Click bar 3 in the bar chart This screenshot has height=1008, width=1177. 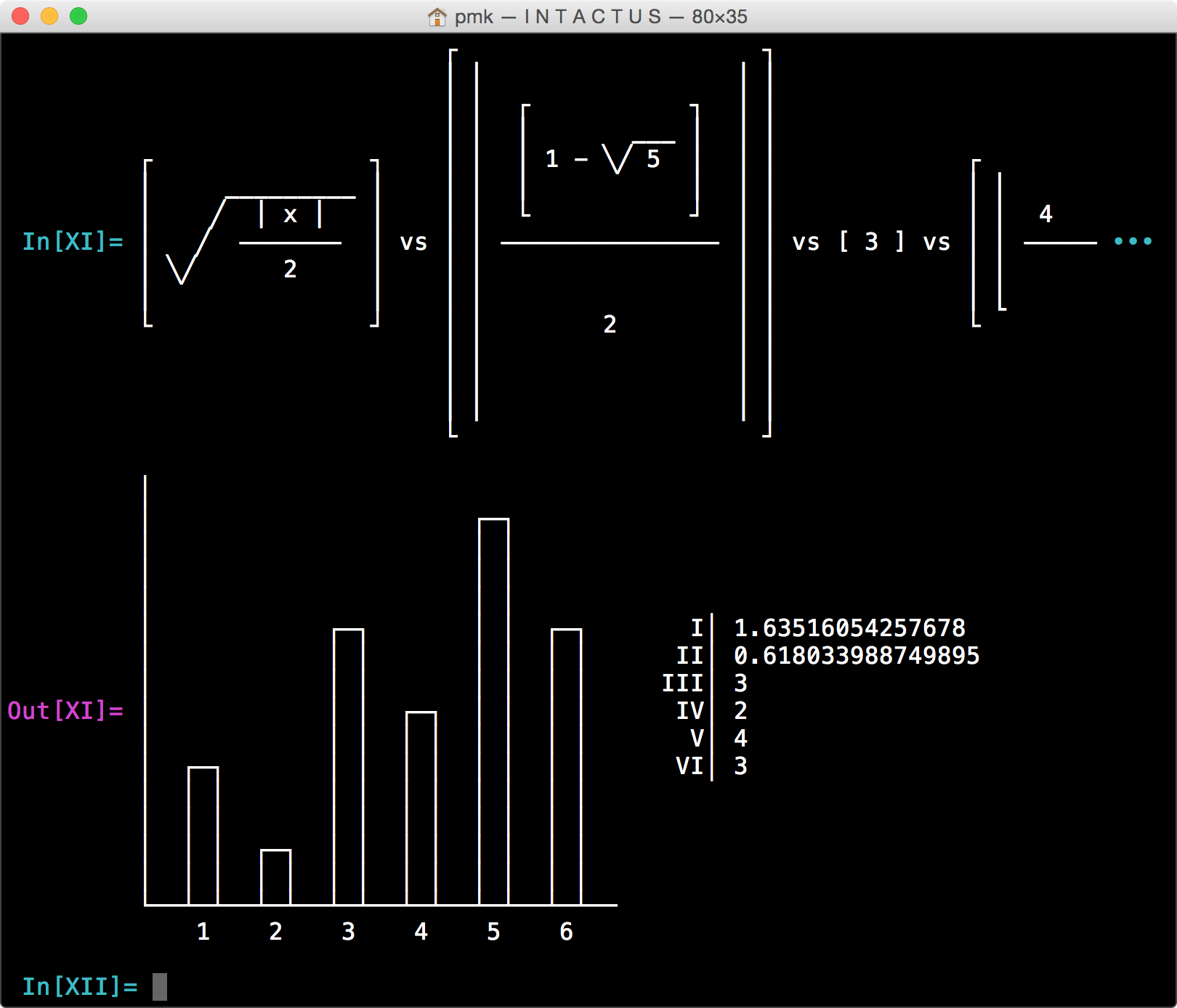click(349, 767)
